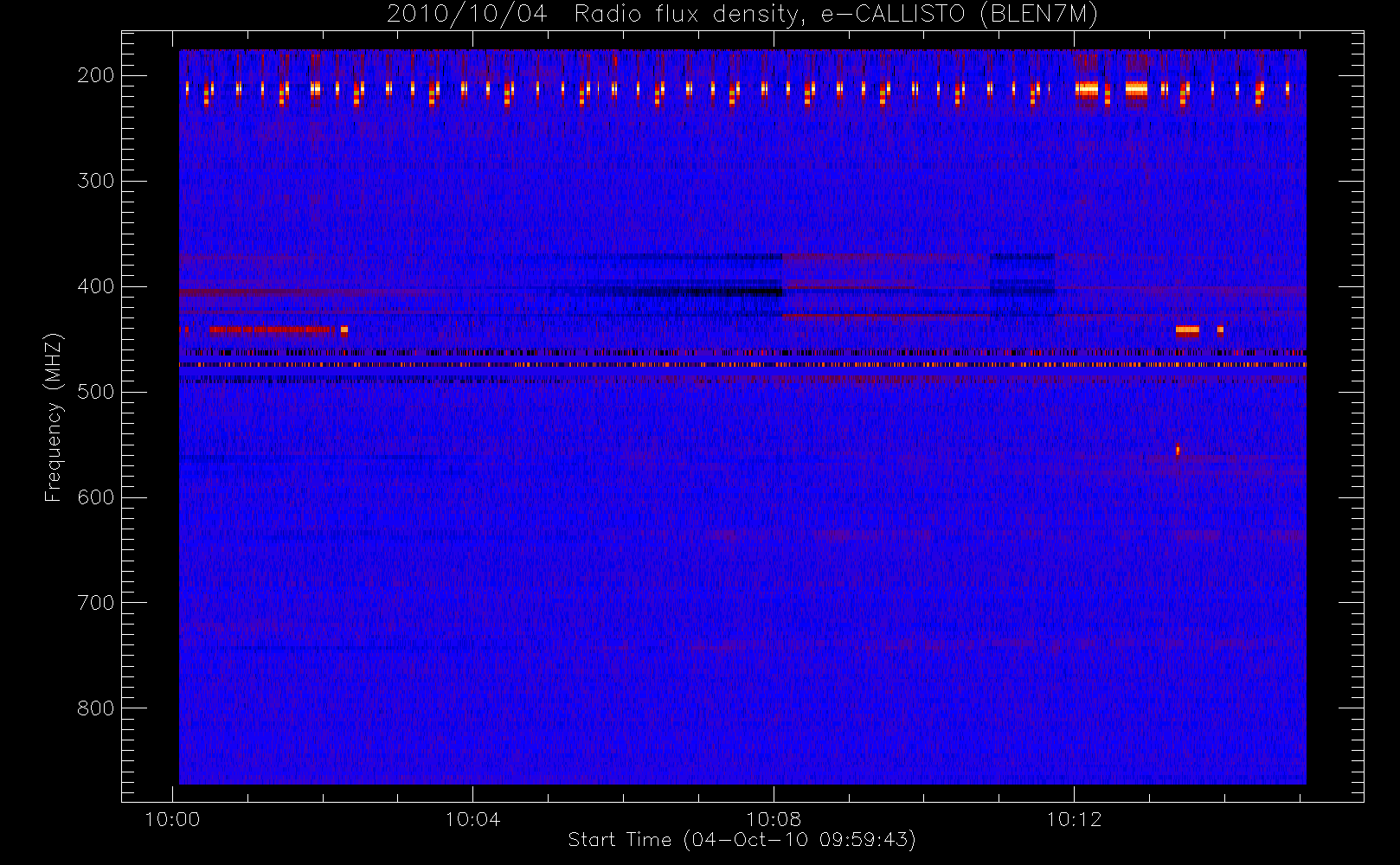
Task: Click the 200 frequency tick label
Action: [96, 75]
